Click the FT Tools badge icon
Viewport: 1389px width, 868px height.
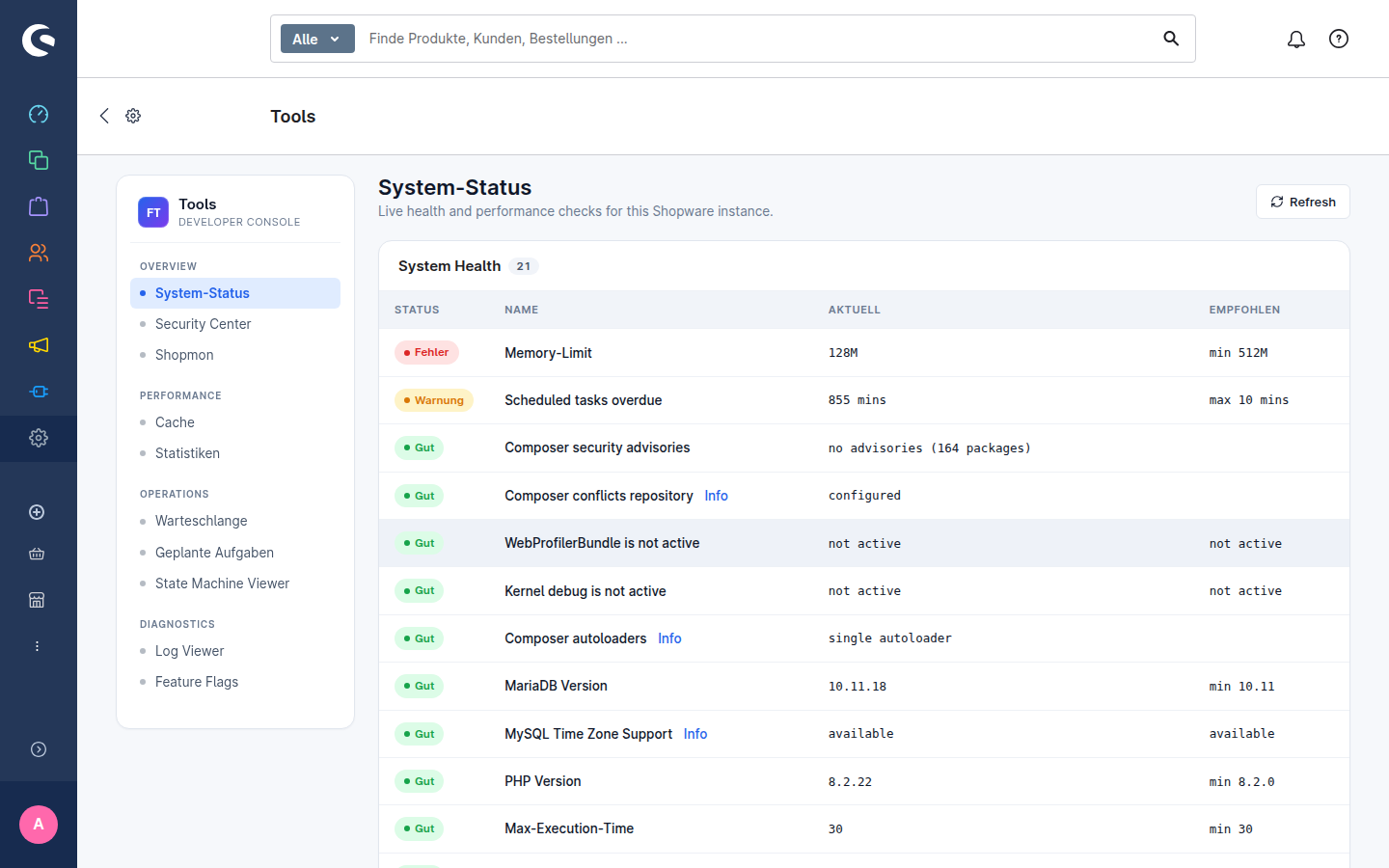click(153, 212)
